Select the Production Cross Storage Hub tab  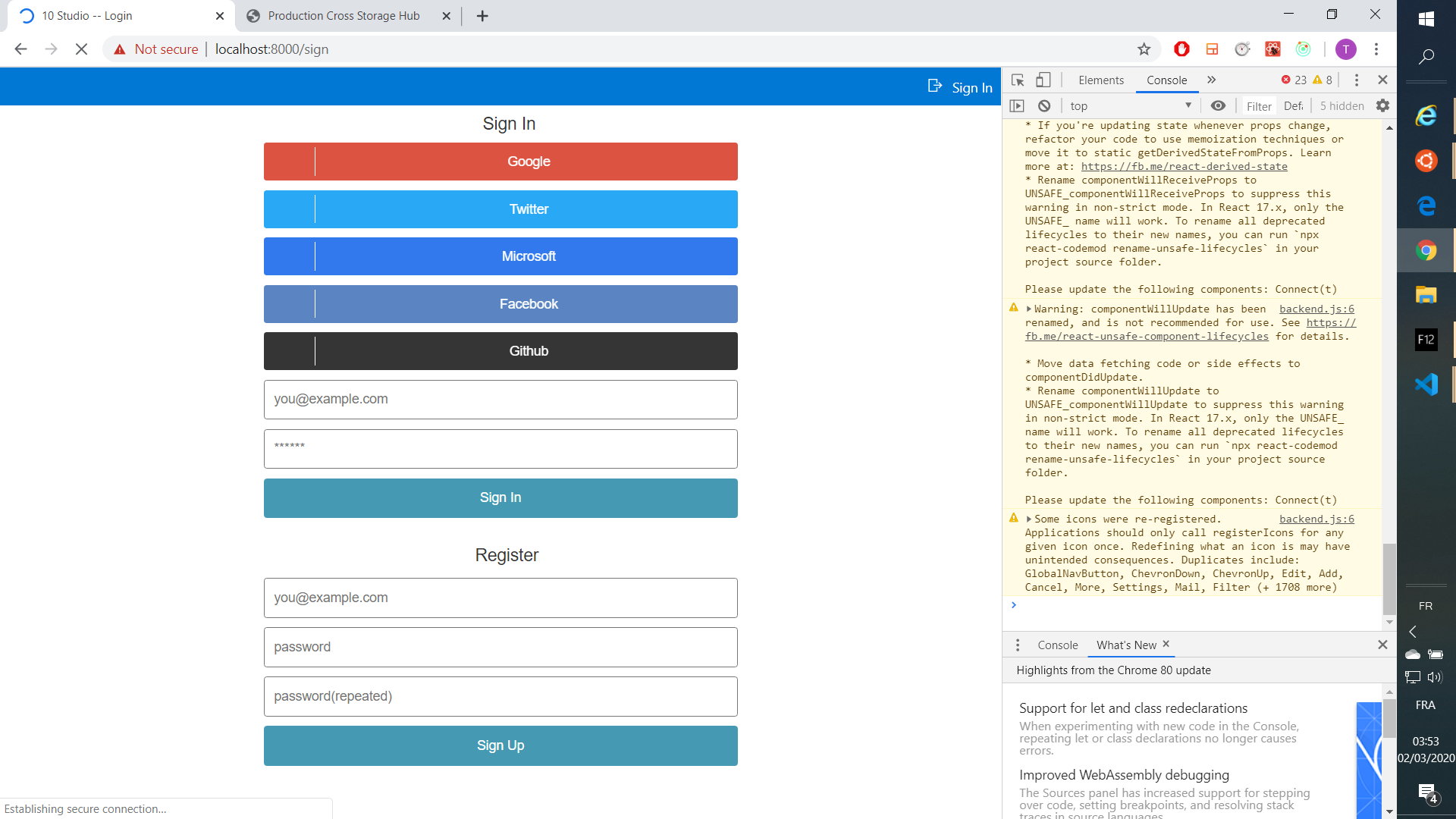[x=344, y=16]
